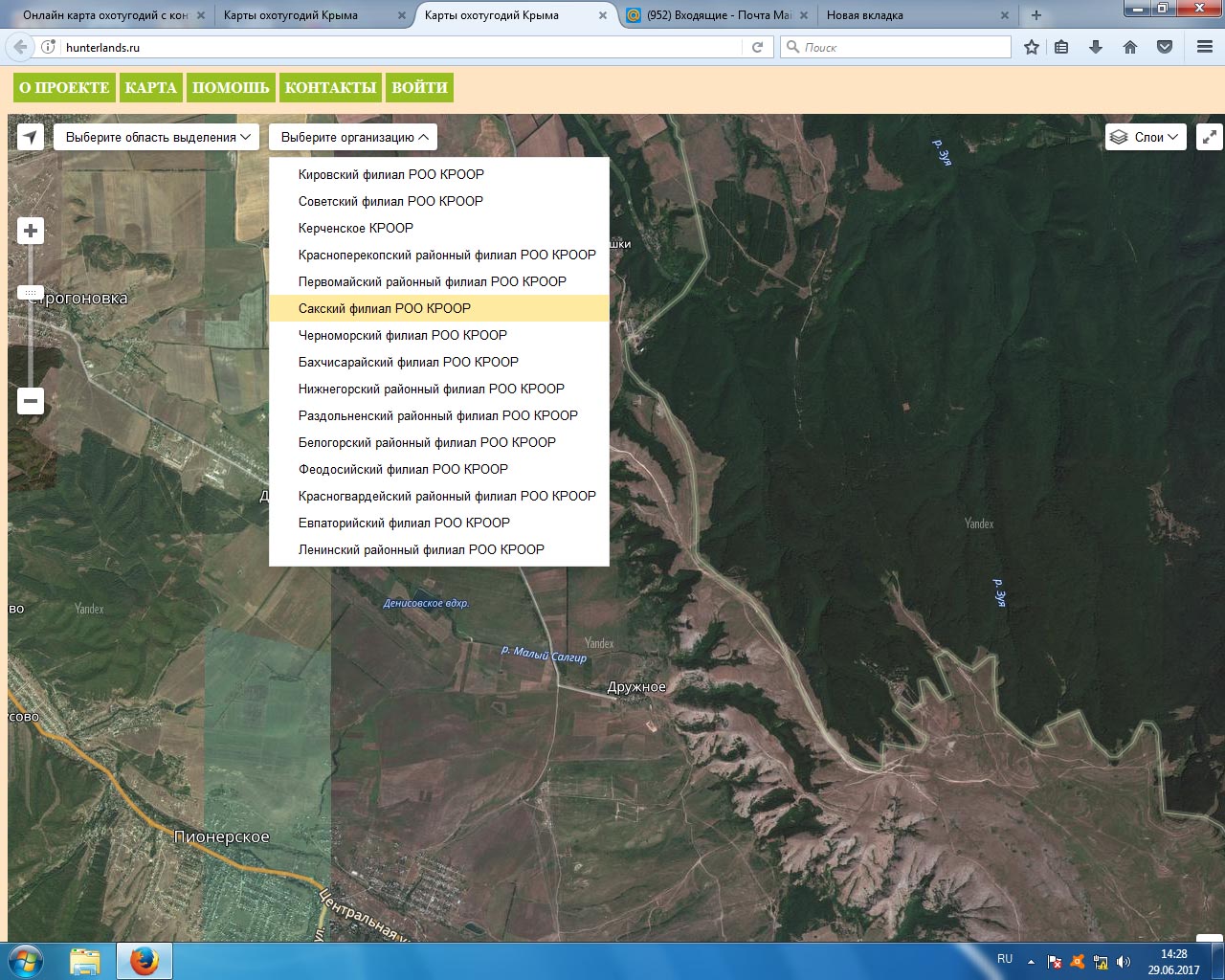Choose Феодосийский филиал РОО КРООР from list
The width and height of the screenshot is (1225, 980).
point(403,469)
